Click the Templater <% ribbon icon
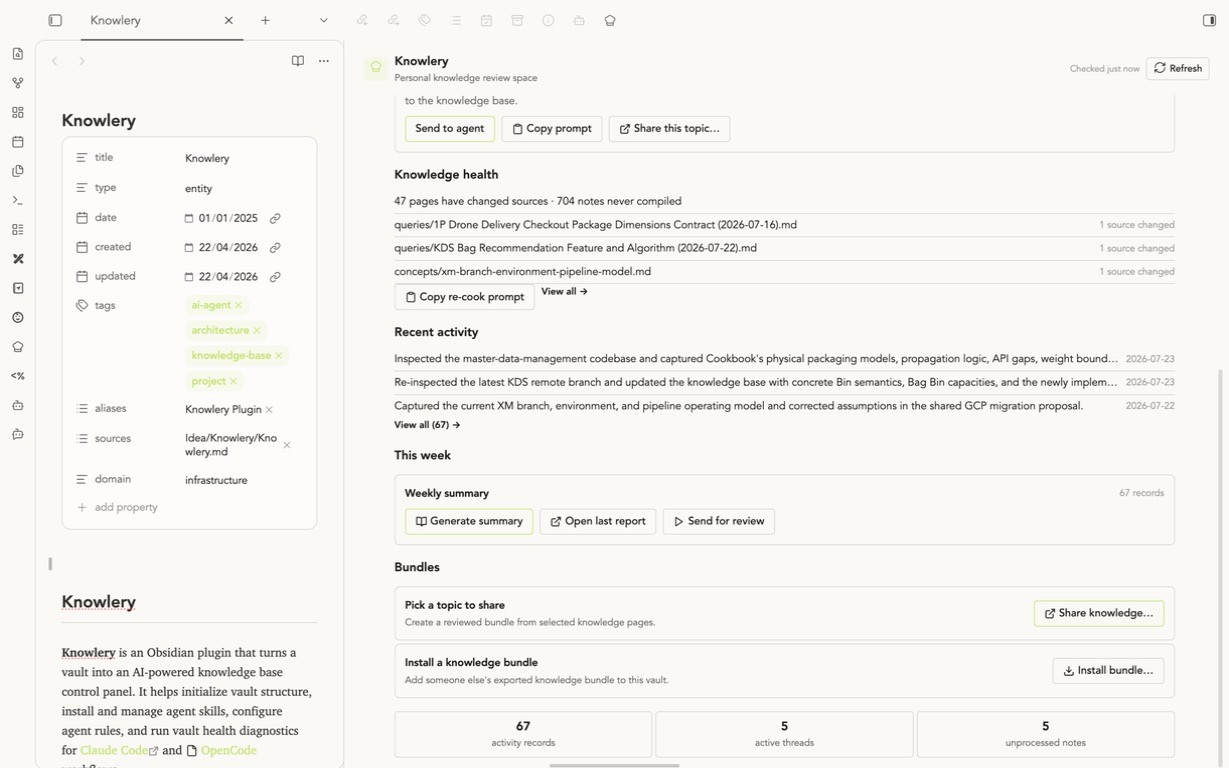The height and width of the screenshot is (768, 1229). pyautogui.click(x=18, y=376)
